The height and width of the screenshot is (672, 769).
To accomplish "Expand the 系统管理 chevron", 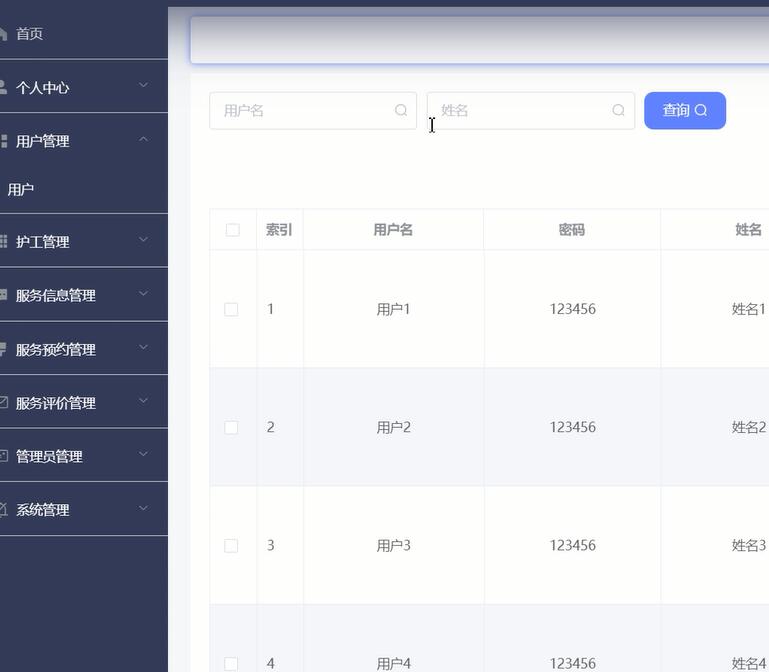I will point(143,508).
